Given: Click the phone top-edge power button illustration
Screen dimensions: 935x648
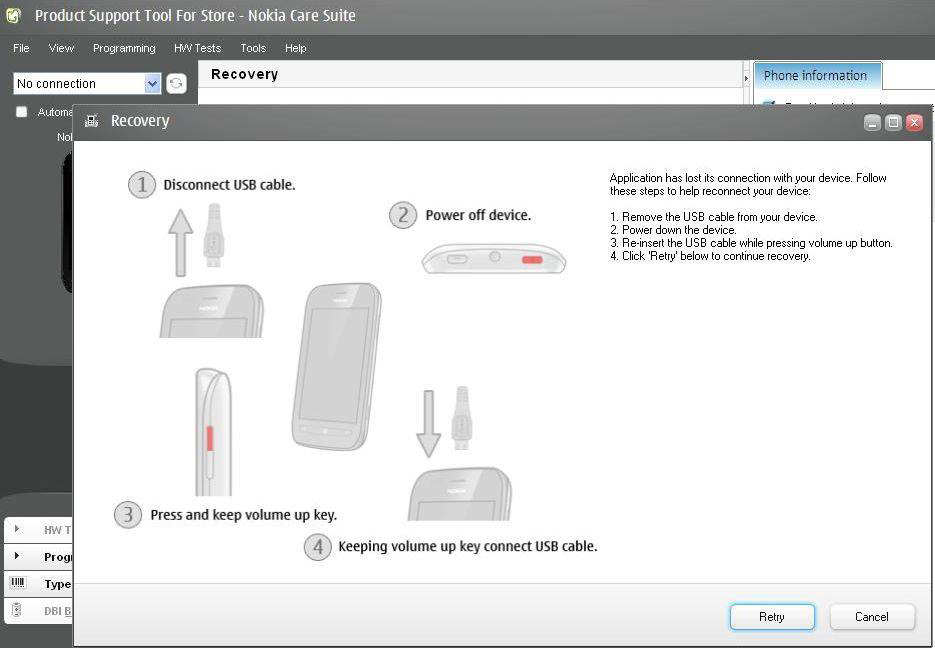Looking at the screenshot, I should (493, 258).
